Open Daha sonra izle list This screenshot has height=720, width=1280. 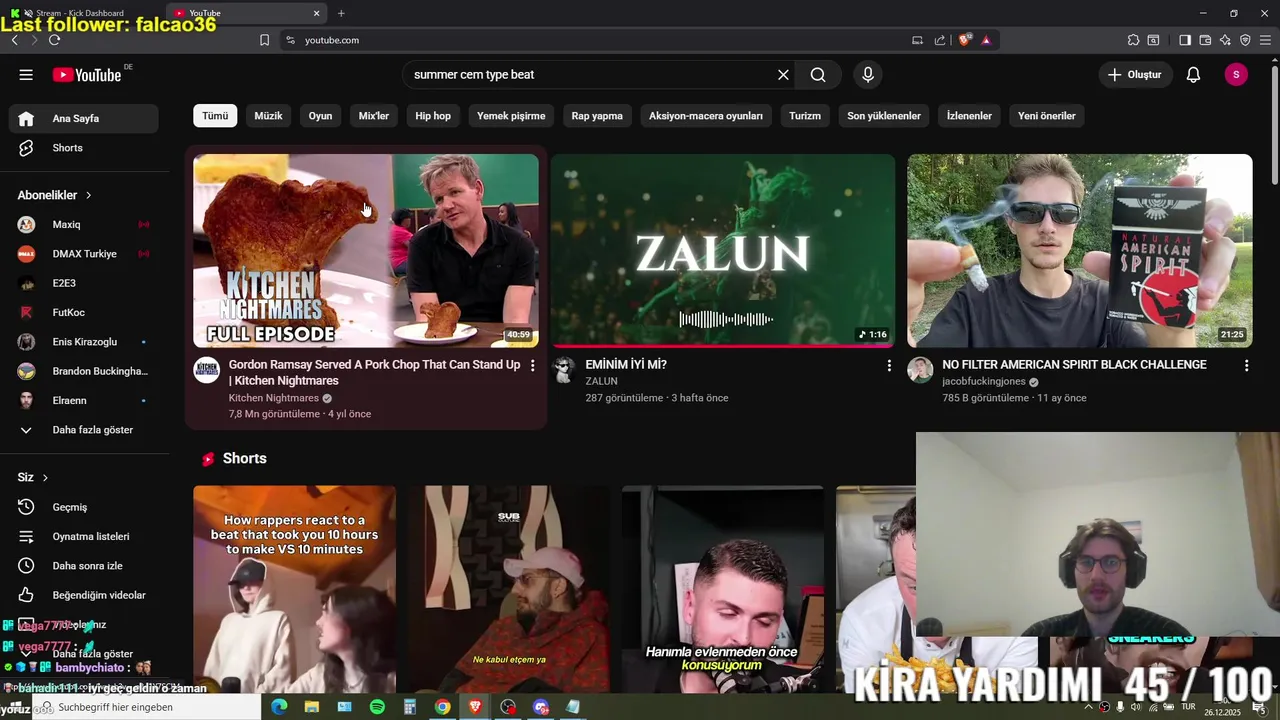84,566
